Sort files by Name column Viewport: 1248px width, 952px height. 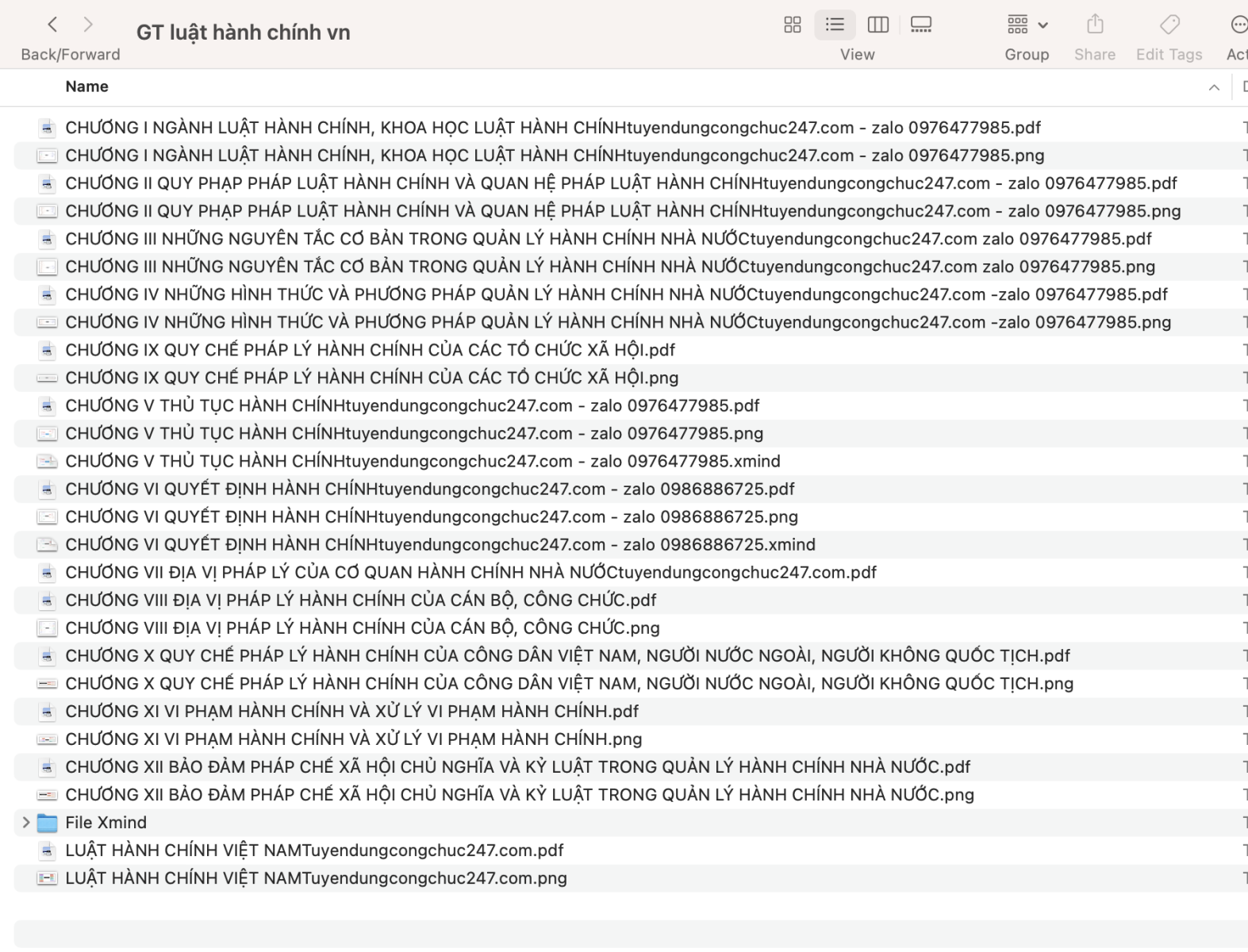[x=87, y=86]
